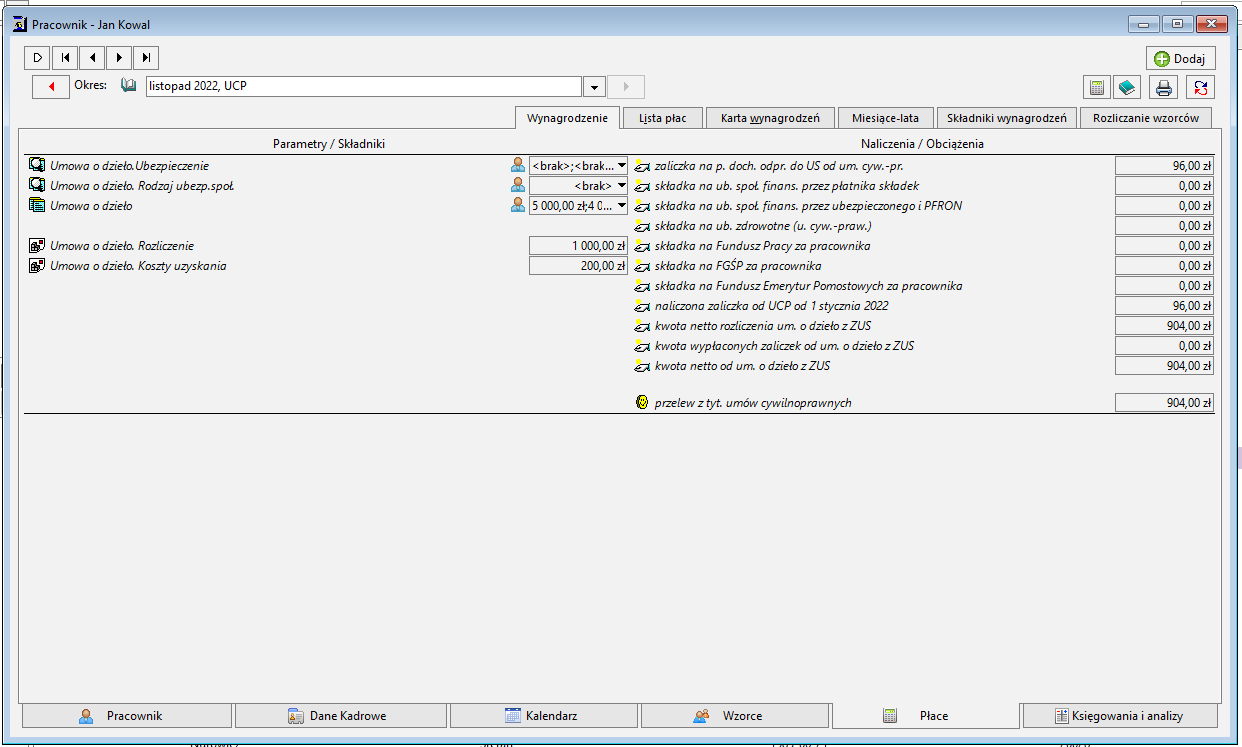The width and height of the screenshot is (1242, 747).
Task: Open the Rozliczanie wzorców tab
Action: [1146, 118]
